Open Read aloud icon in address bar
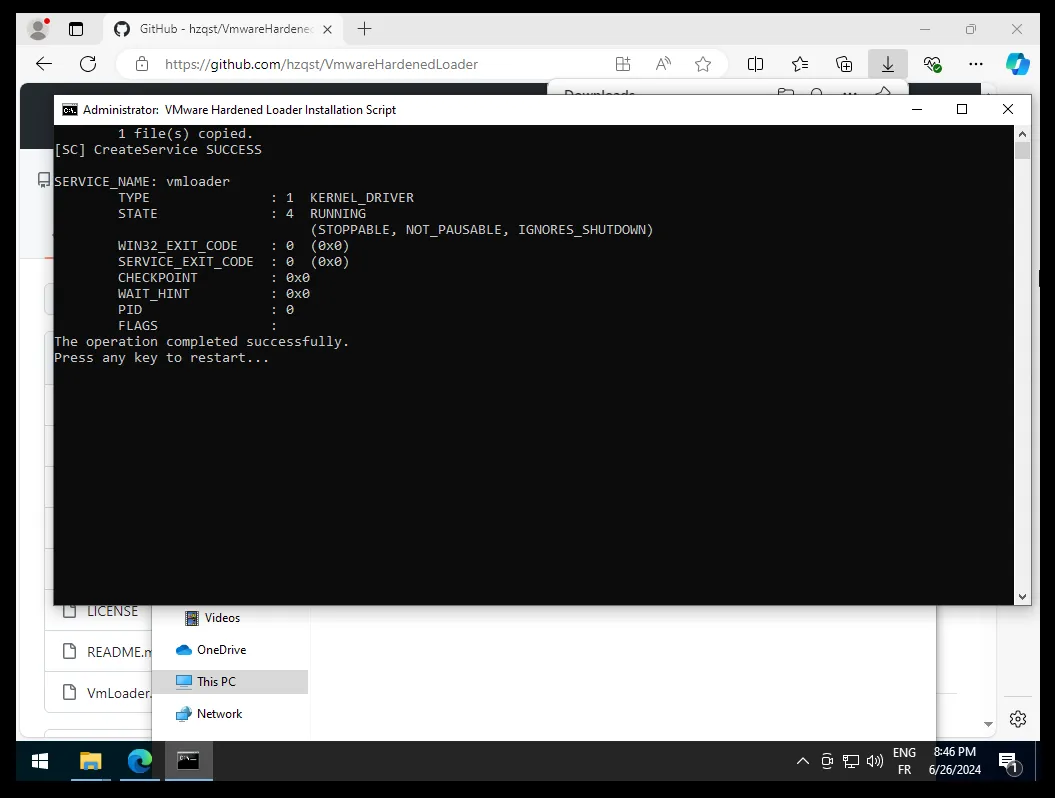The width and height of the screenshot is (1055, 798). (663, 64)
